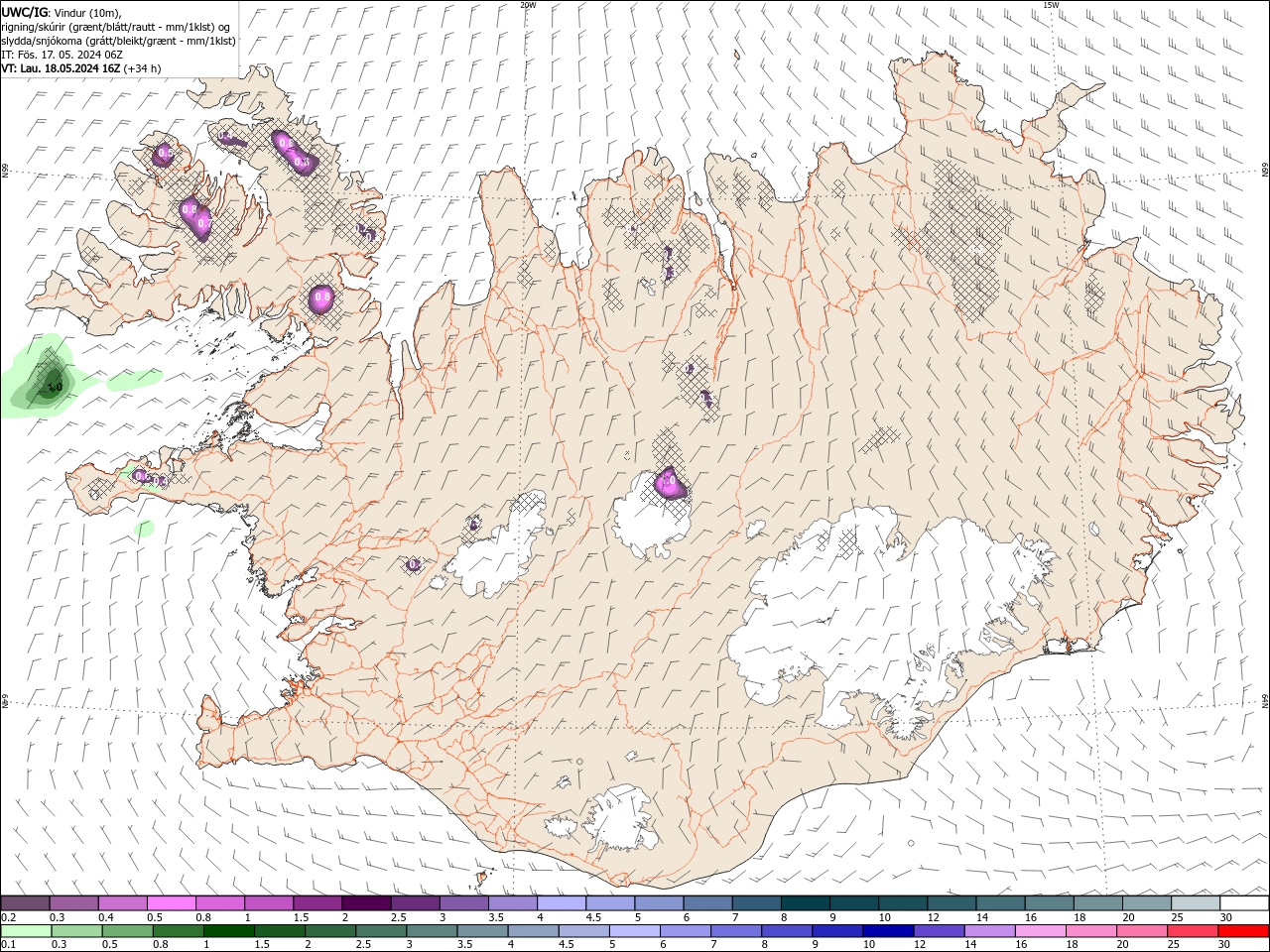Pick the royal blue swatch starting at 8, lower scale

[787, 931]
